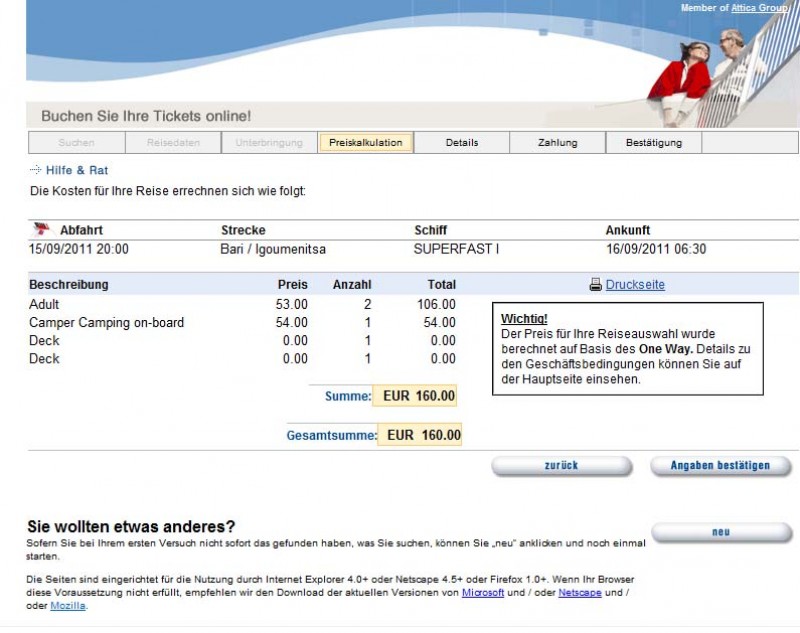This screenshot has width=800, height=633.
Task: Open the Hilfe & Rat help link
Action: pos(77,171)
